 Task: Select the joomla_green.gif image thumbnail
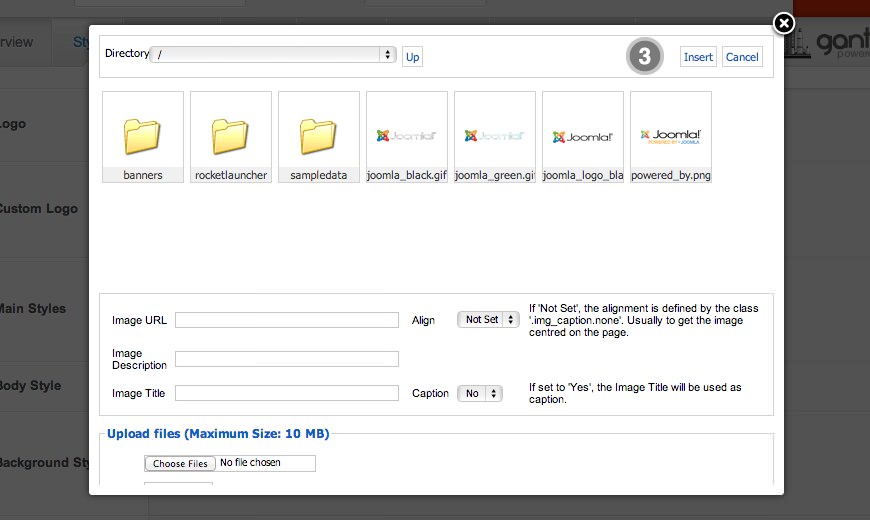click(x=494, y=135)
